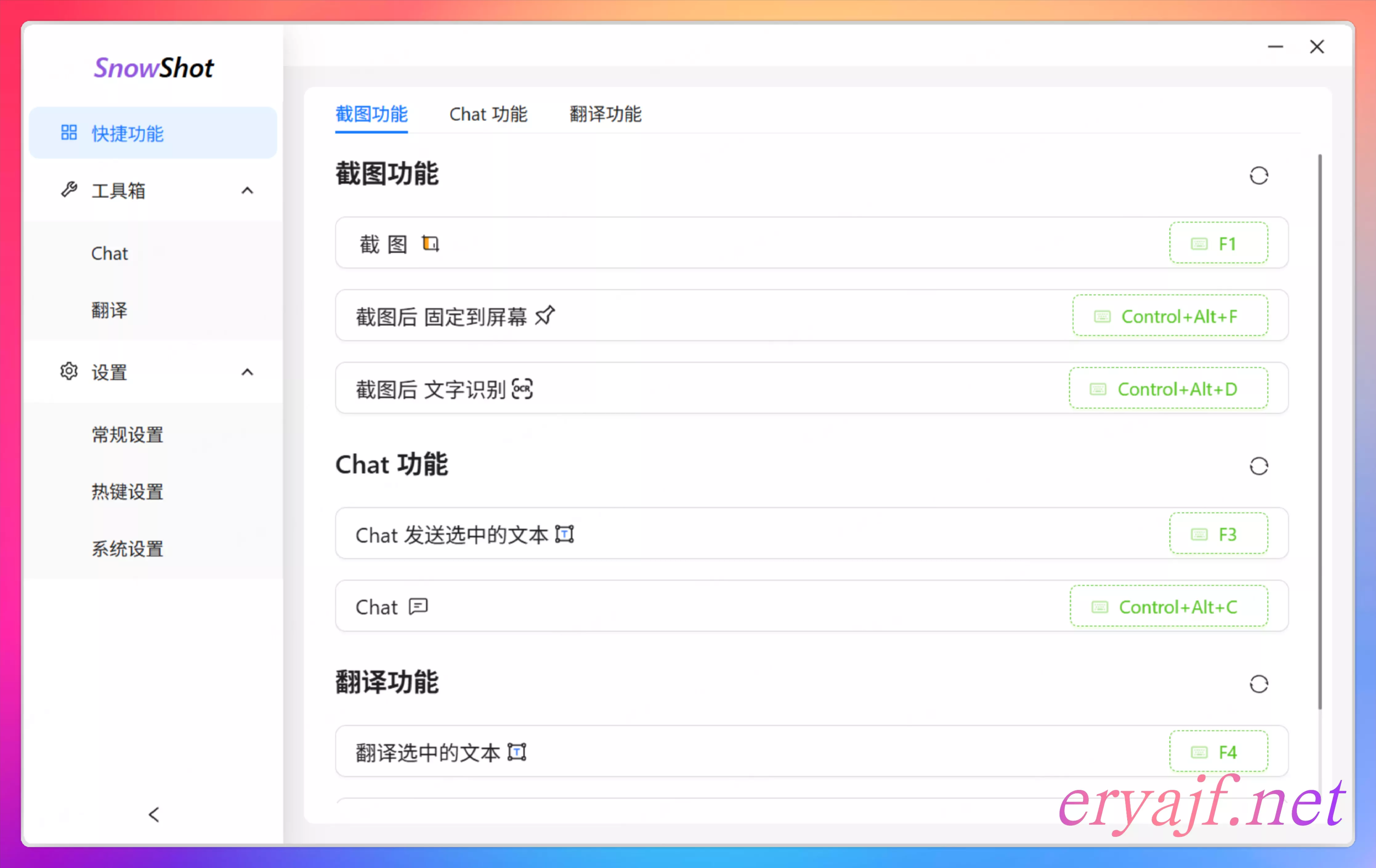Click text-select icon beside 翻译选中的文本
Viewport: 1376px width, 868px height.
517,752
